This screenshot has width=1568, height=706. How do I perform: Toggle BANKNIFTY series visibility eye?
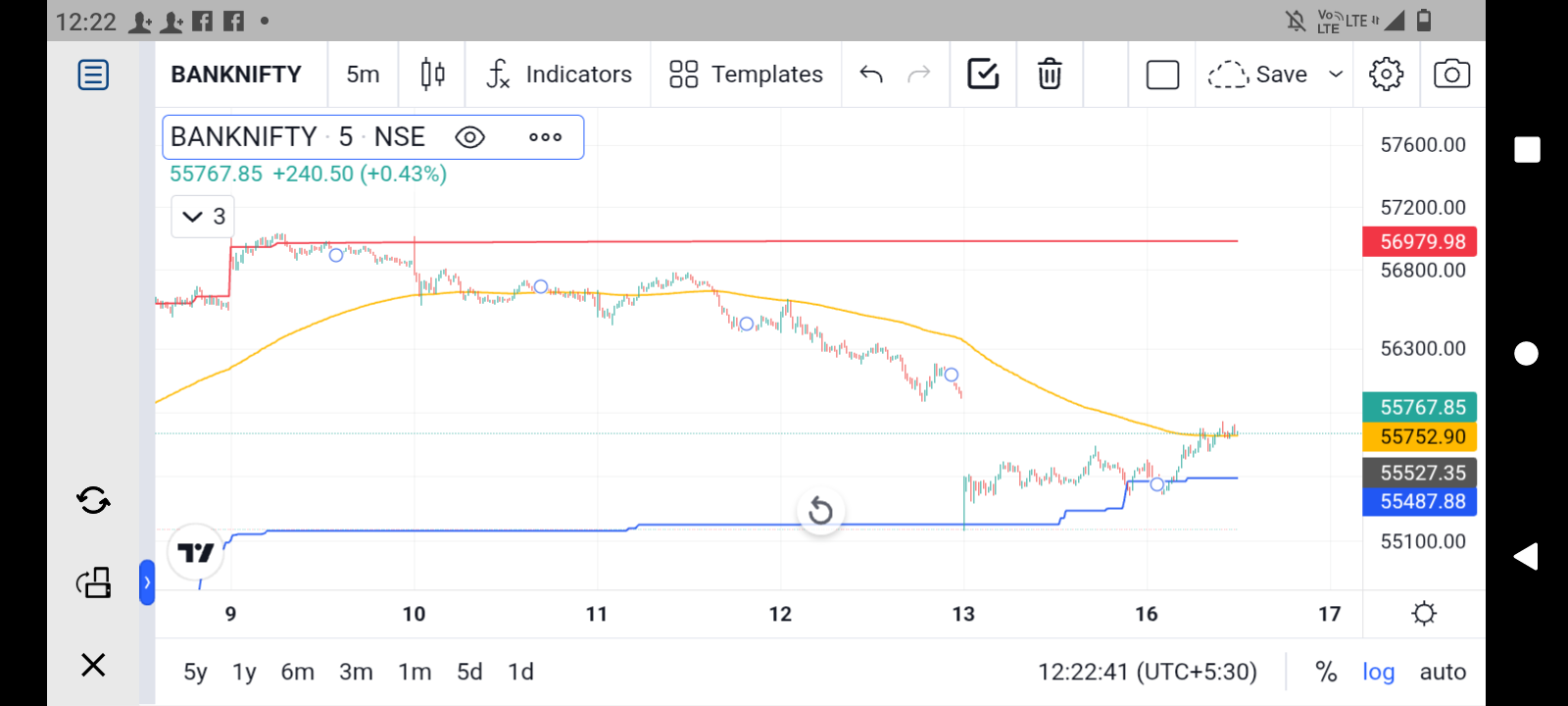[x=470, y=137]
